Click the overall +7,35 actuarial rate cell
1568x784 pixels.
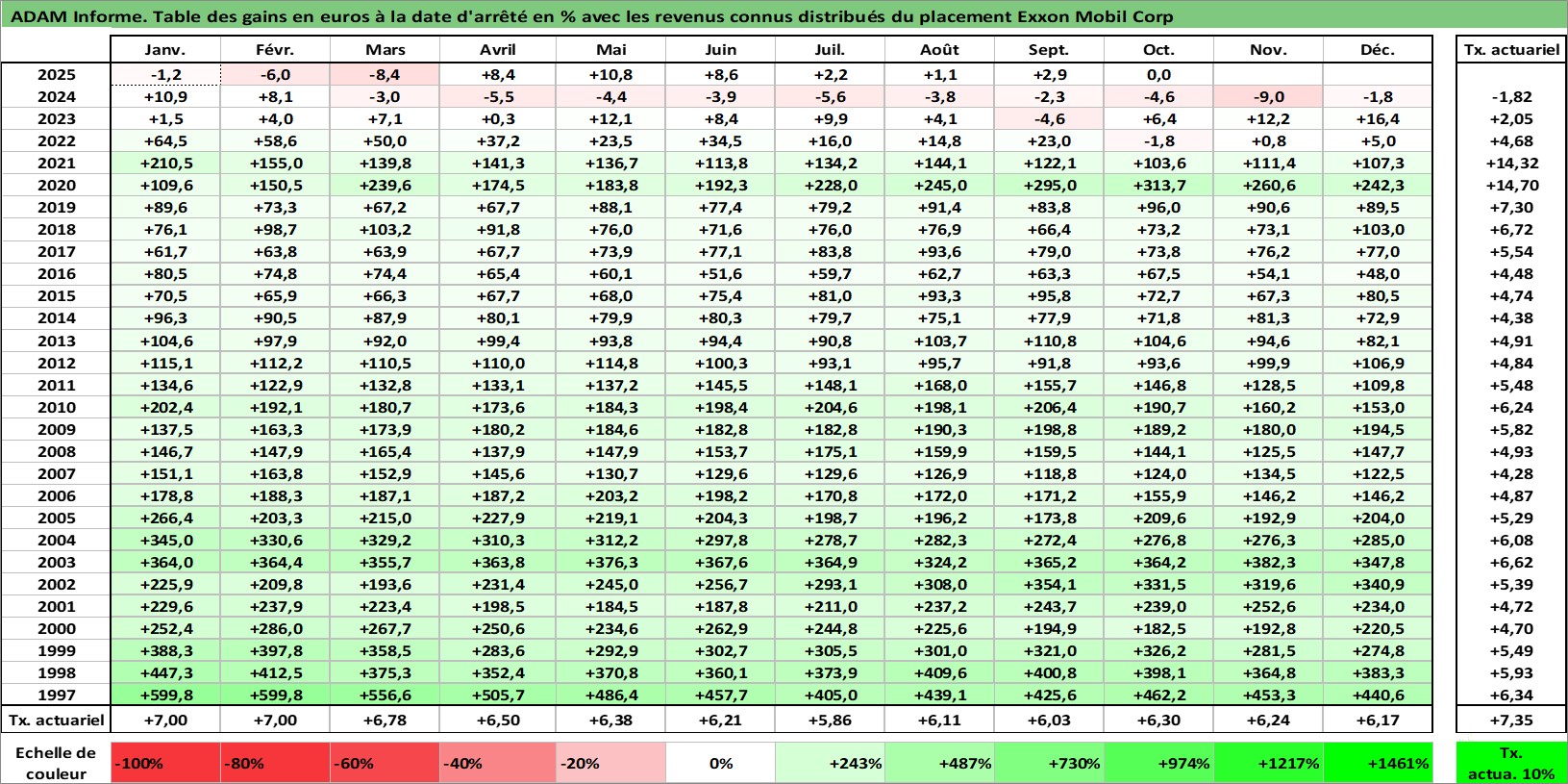(x=1511, y=720)
